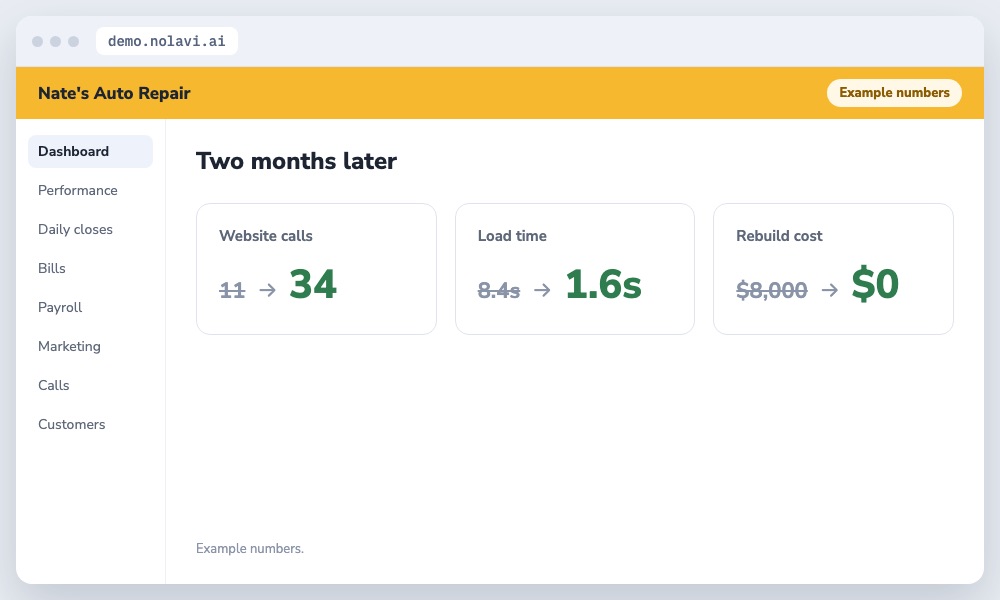Viewport: 1000px width, 600px height.
Task: Click the demo.nolavi.ai address field
Action: tap(166, 41)
